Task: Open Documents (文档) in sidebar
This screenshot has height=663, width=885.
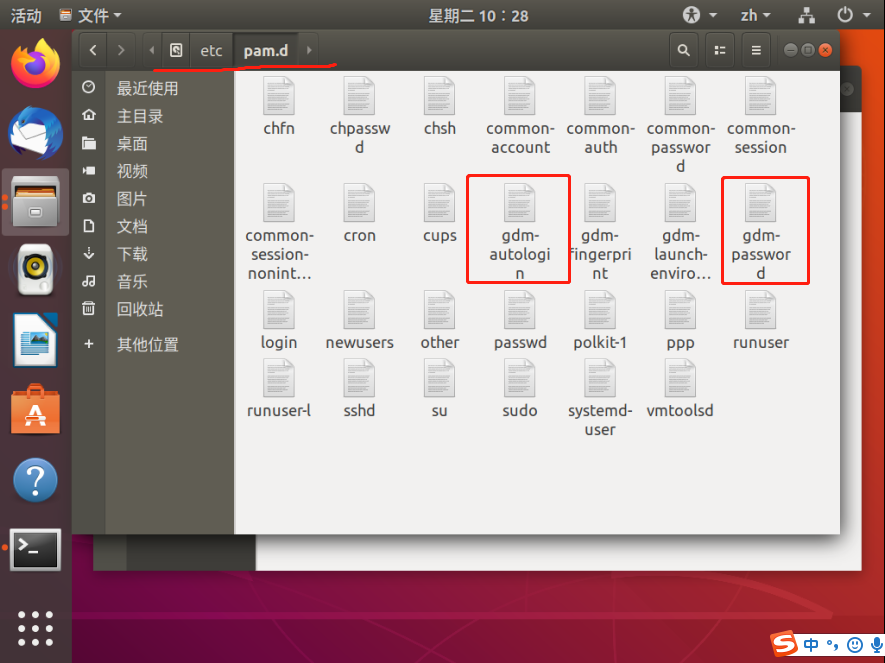Action: 132,226
